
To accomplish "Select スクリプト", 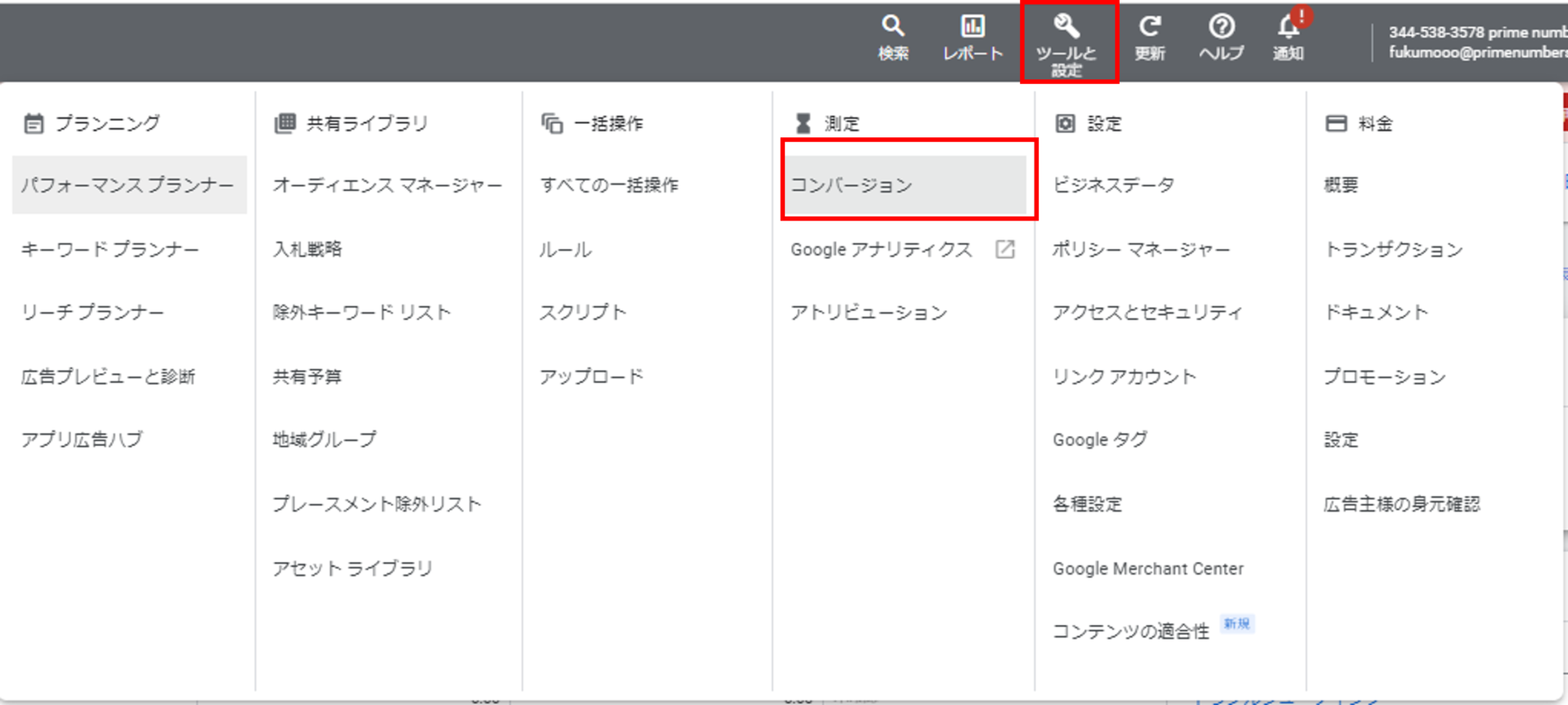I will tap(583, 312).
